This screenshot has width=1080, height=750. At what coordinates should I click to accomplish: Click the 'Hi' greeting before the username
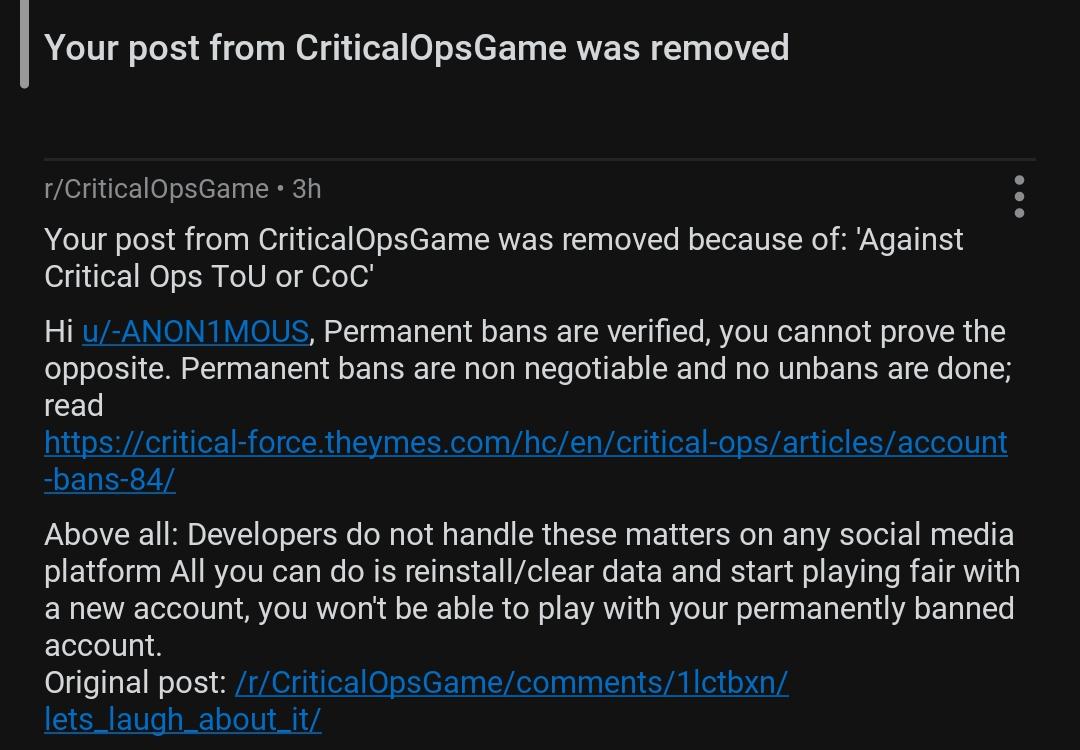tap(59, 332)
